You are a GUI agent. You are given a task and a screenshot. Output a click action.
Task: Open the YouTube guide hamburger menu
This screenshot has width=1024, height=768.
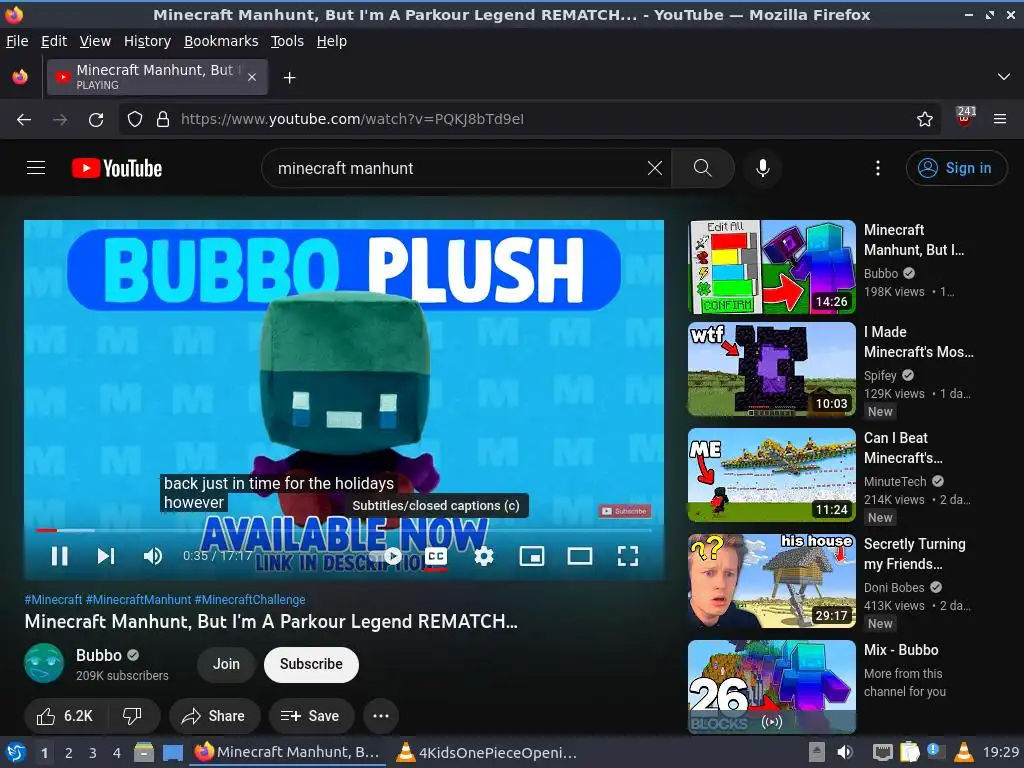(x=36, y=168)
